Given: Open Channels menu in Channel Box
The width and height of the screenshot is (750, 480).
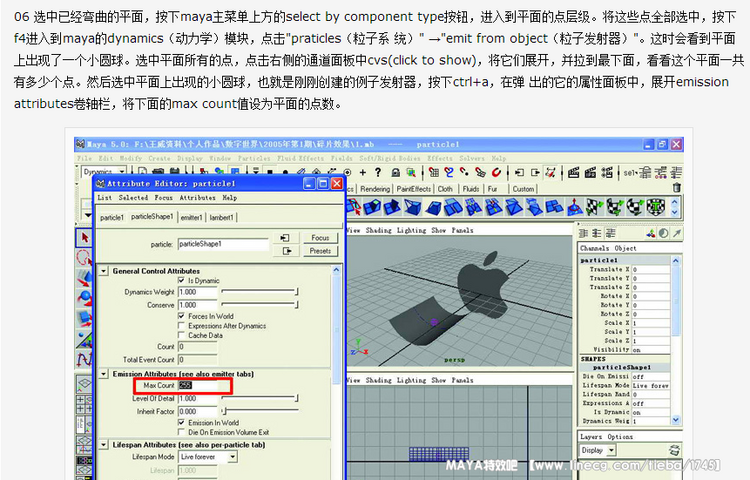Looking at the screenshot, I should point(595,248).
